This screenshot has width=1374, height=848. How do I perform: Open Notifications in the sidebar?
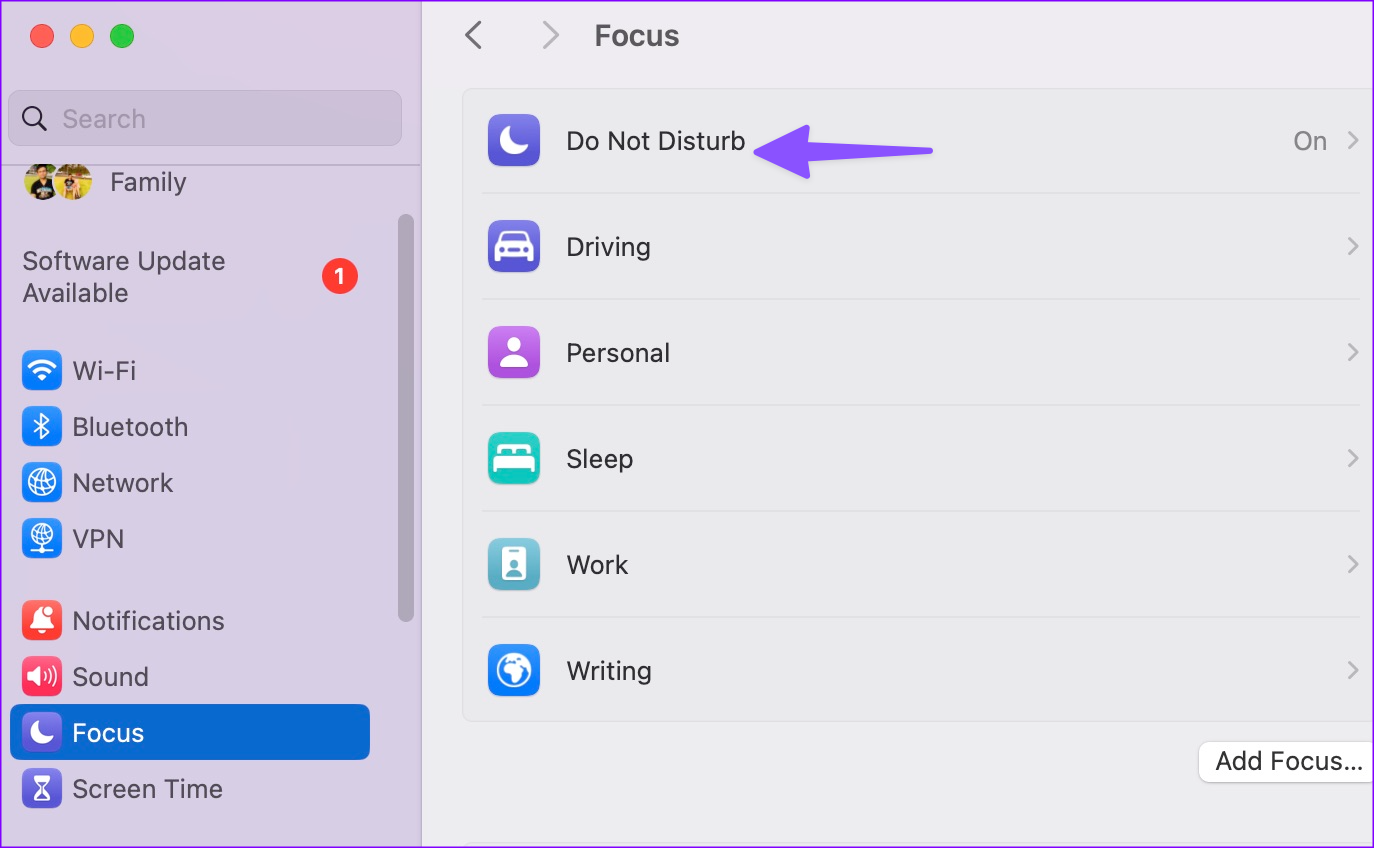click(x=148, y=621)
